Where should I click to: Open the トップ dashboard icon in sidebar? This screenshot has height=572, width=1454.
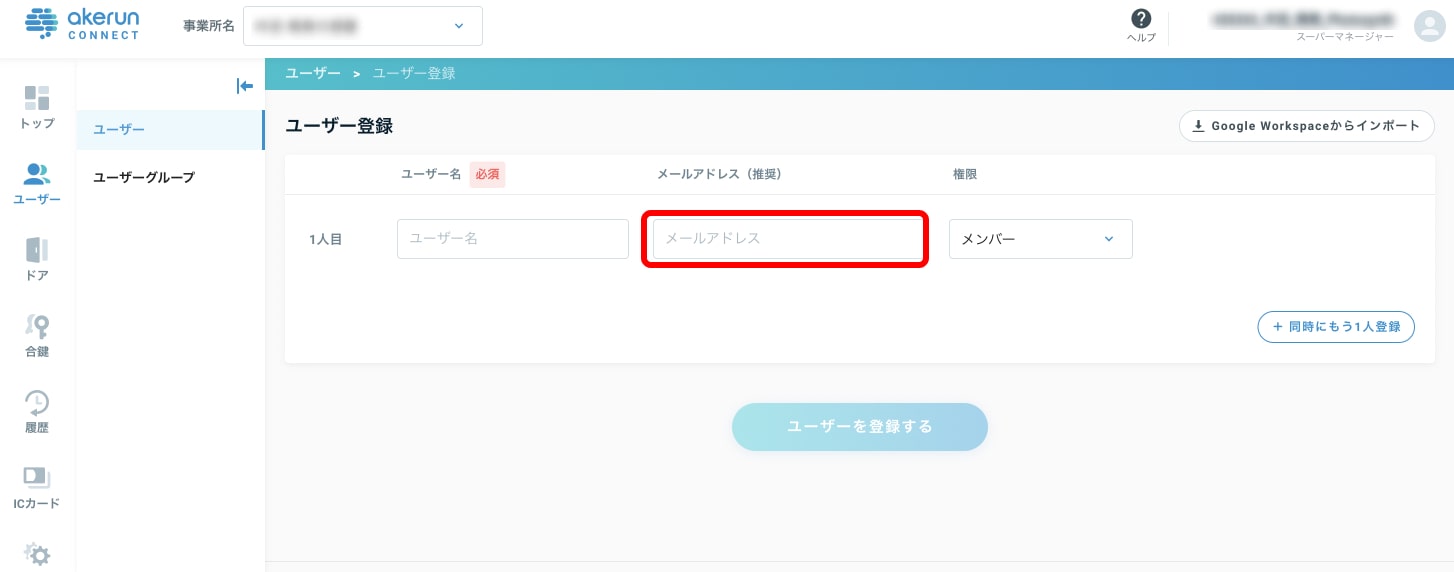(x=37, y=98)
